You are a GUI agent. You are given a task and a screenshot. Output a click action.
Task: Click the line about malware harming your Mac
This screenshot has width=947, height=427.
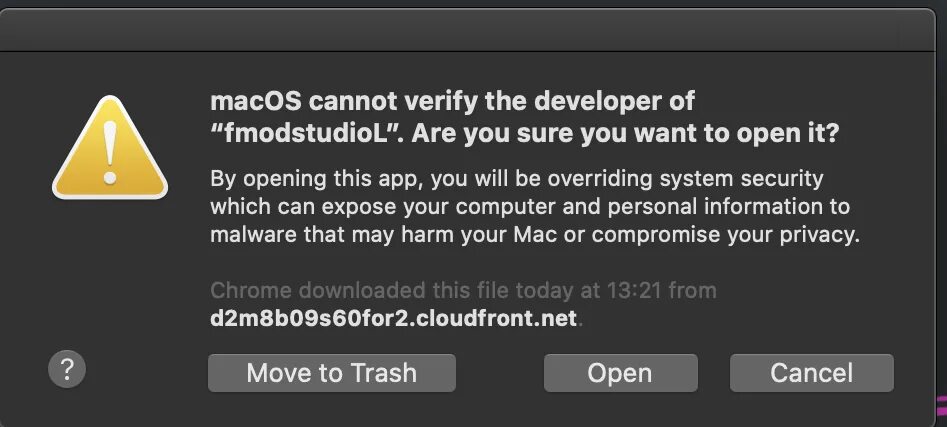pyautogui.click(x=535, y=234)
